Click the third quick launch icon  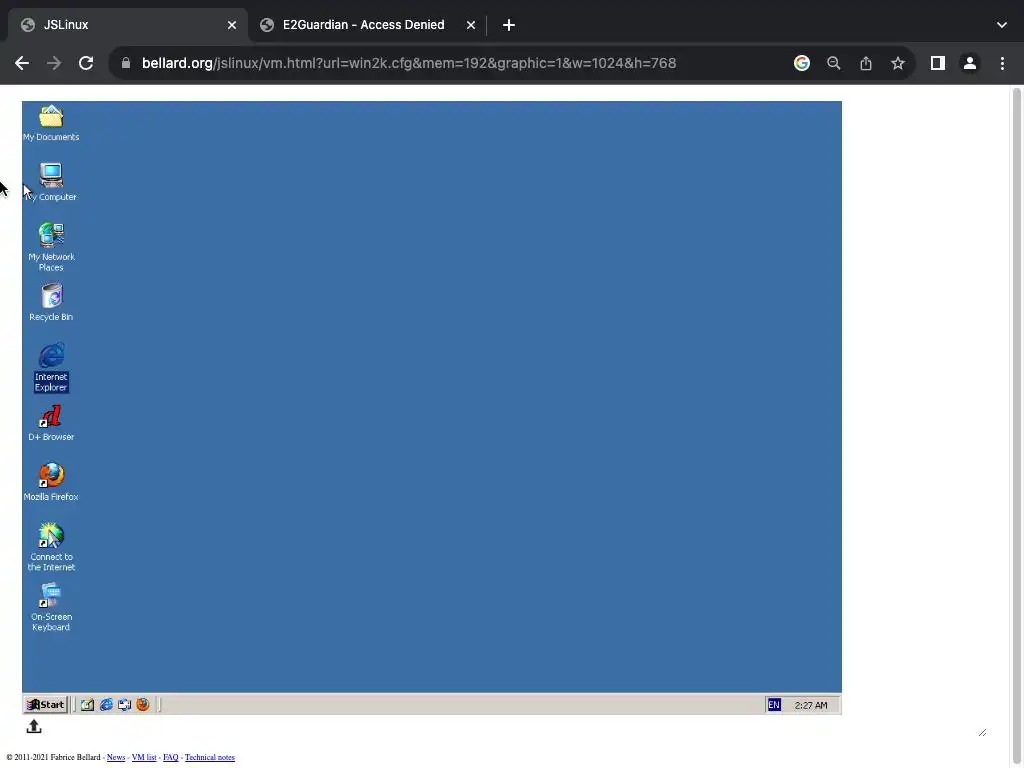pyautogui.click(x=124, y=705)
